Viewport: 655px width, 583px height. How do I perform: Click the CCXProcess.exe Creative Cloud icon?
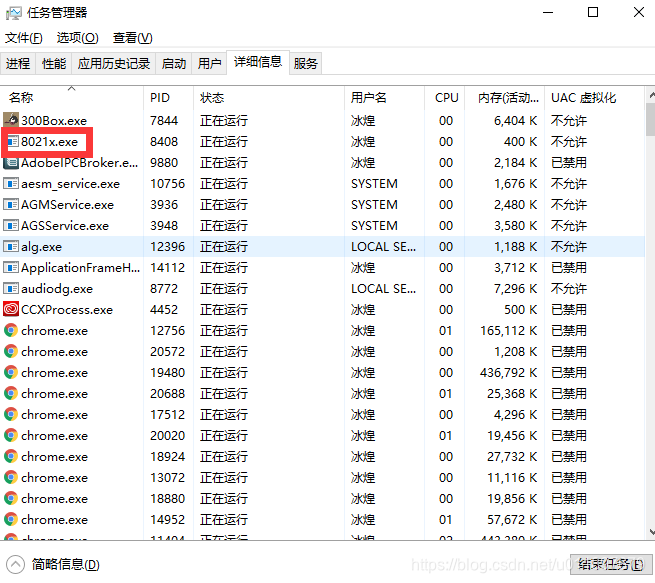[x=11, y=309]
